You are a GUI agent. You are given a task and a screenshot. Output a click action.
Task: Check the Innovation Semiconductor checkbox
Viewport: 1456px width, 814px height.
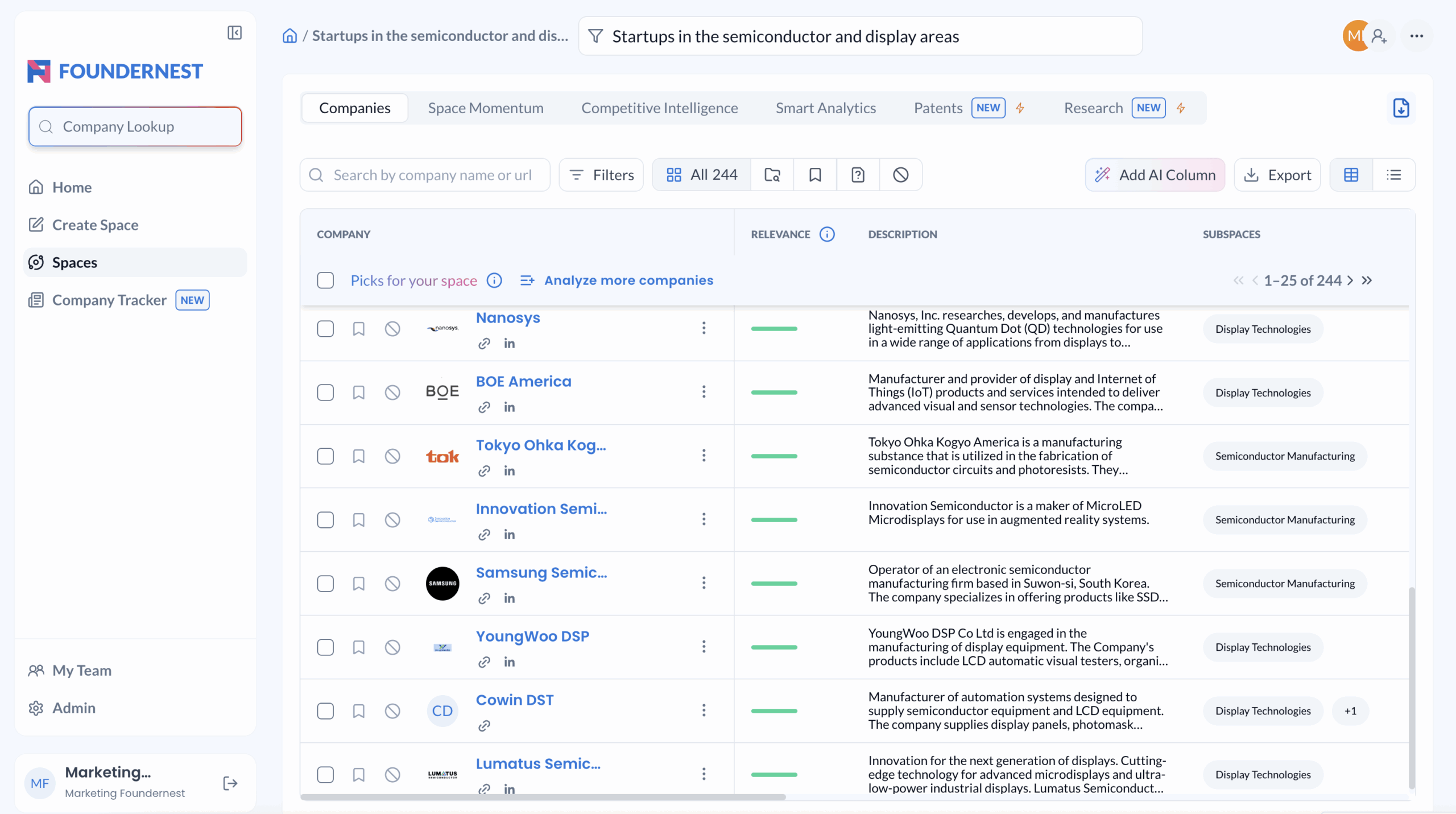click(x=325, y=520)
